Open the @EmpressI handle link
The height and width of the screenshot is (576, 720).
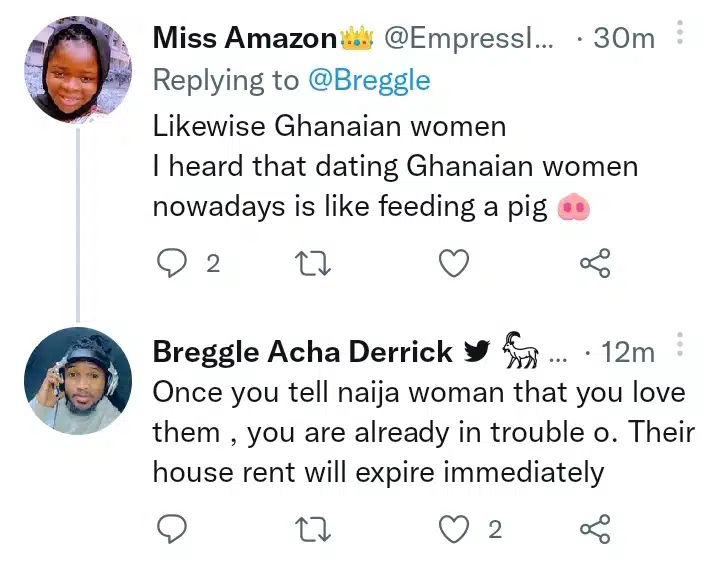point(469,39)
